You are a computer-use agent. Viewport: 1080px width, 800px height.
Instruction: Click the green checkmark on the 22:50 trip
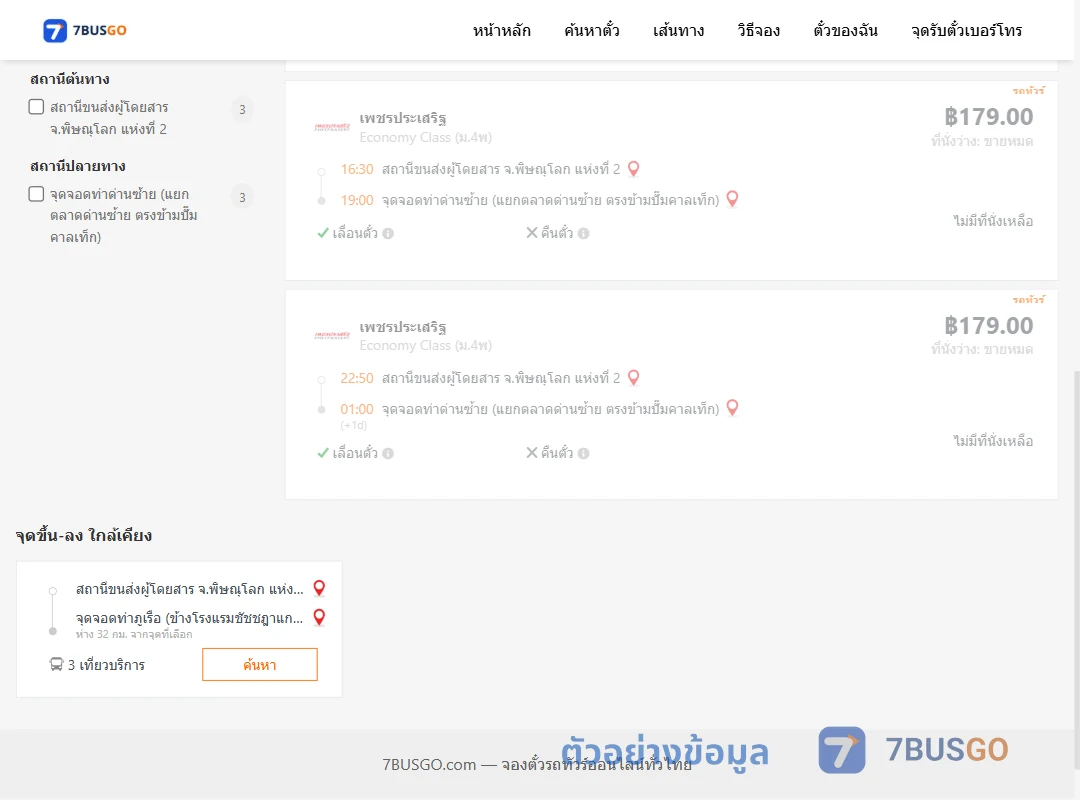322,453
